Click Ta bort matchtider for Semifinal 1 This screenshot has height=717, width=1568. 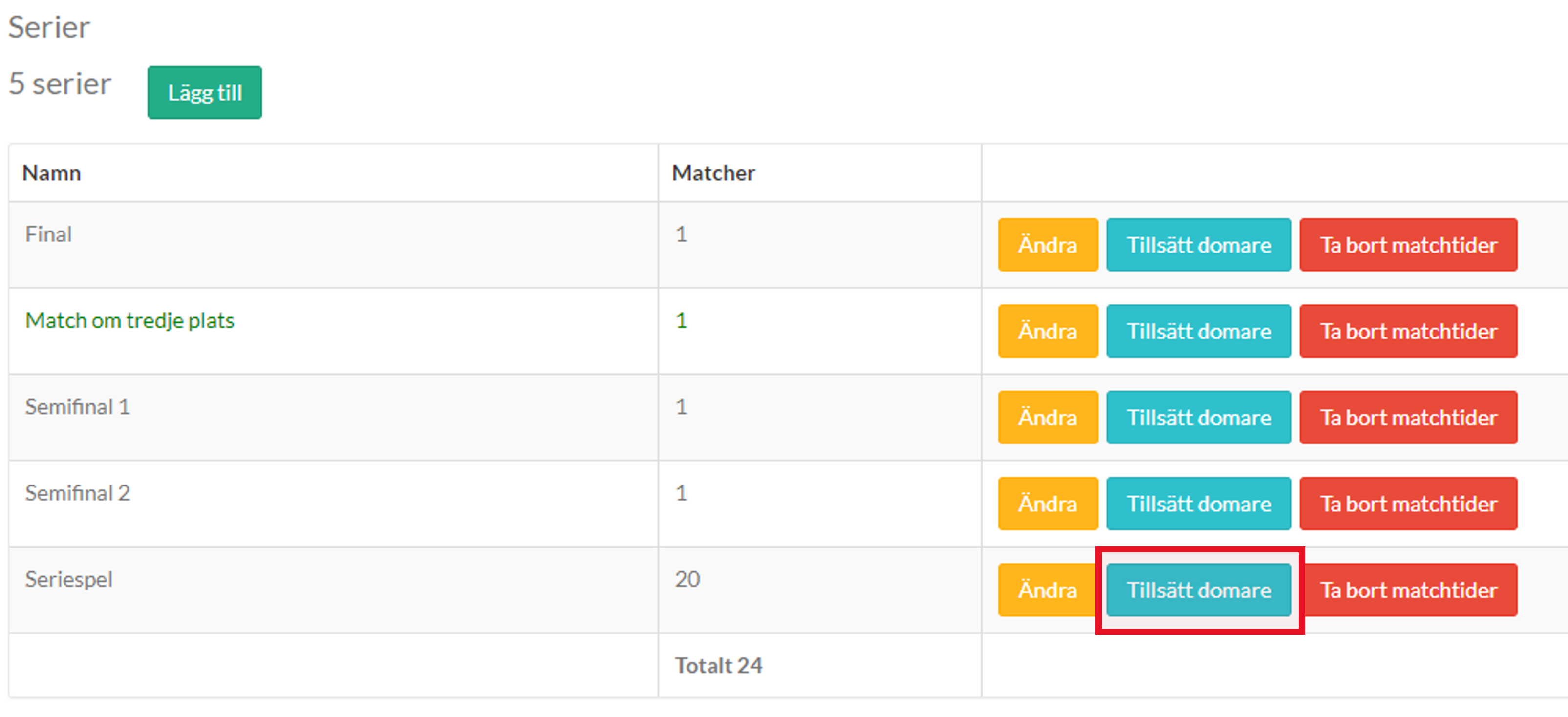[1408, 418]
